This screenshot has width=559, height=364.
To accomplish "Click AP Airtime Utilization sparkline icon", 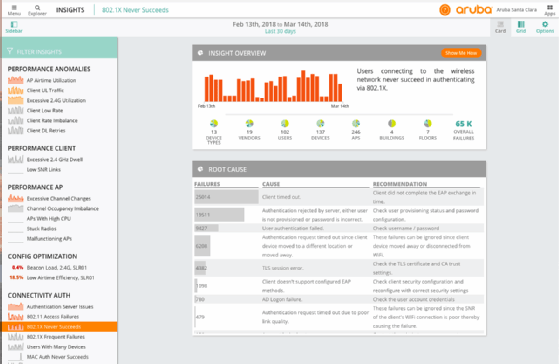I will 16,80.
